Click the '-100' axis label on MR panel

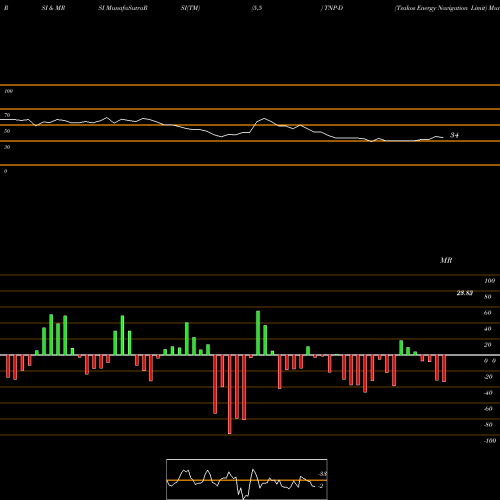point(490,441)
